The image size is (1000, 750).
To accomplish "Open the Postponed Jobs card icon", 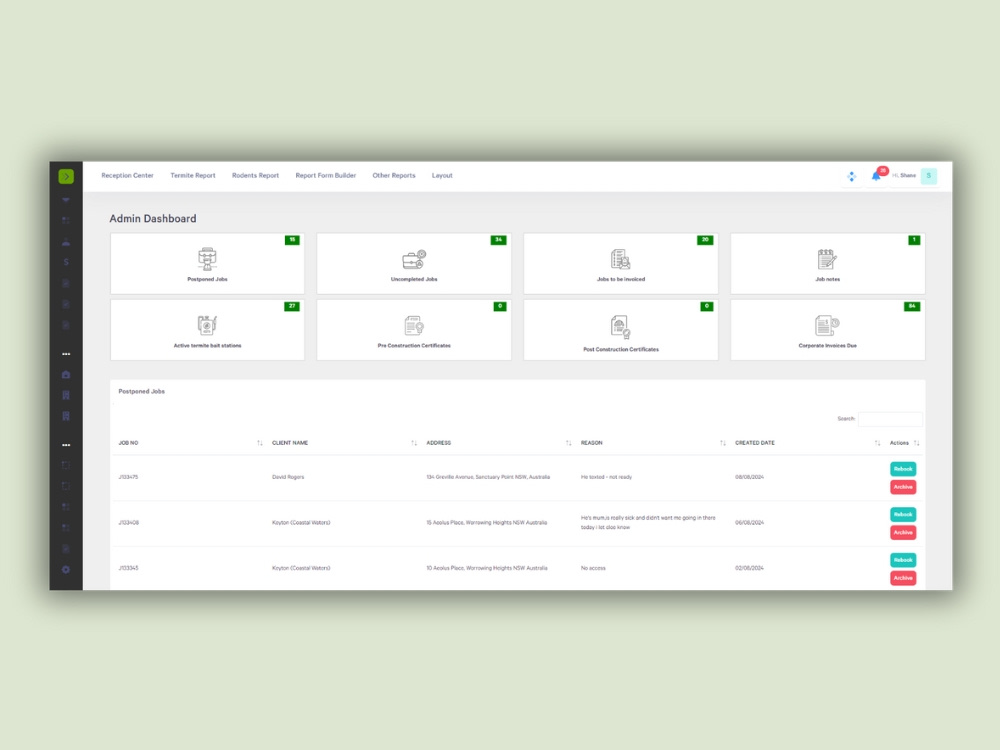I will [x=207, y=259].
